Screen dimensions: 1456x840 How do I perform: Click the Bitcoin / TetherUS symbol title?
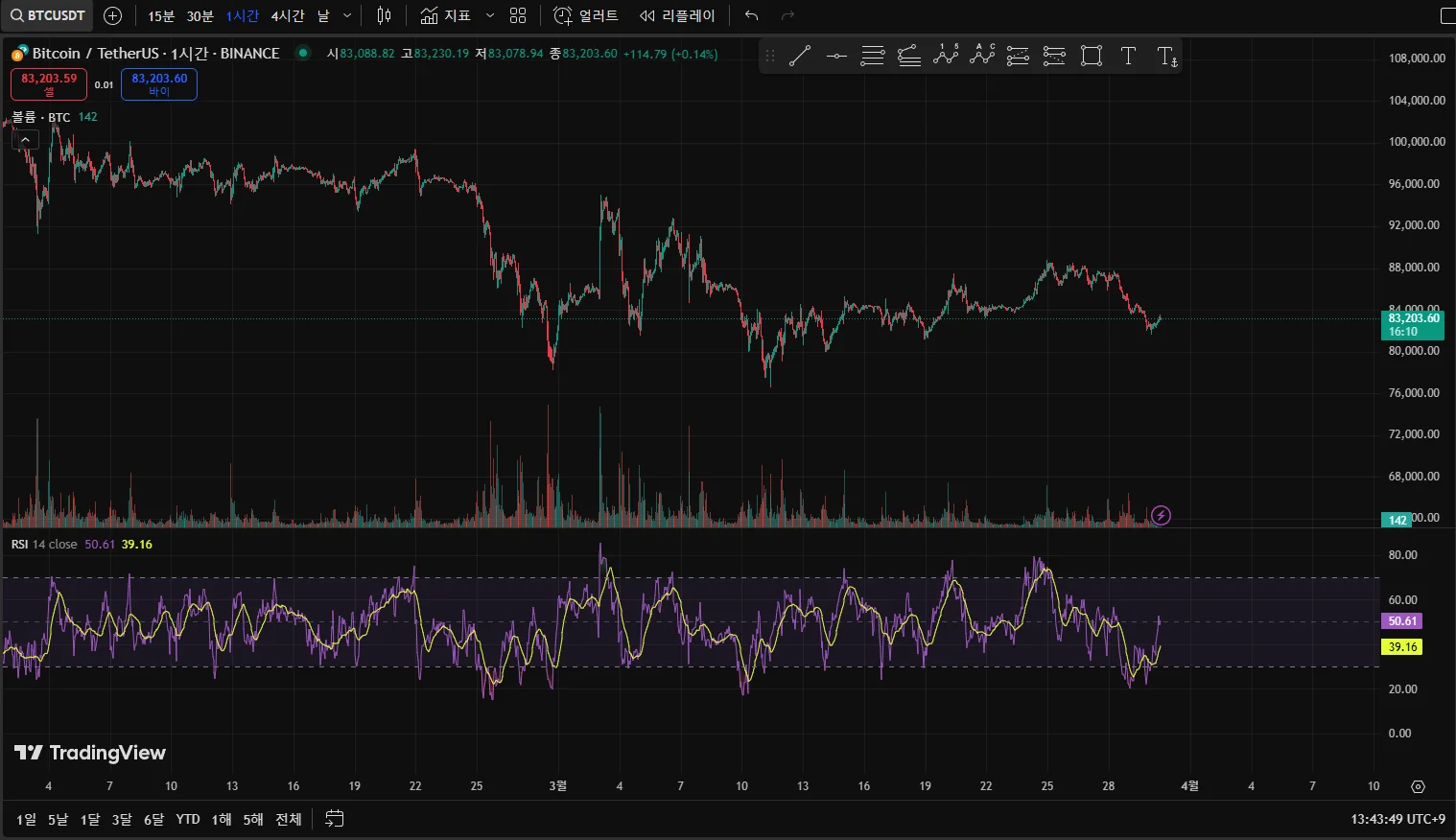pos(156,54)
